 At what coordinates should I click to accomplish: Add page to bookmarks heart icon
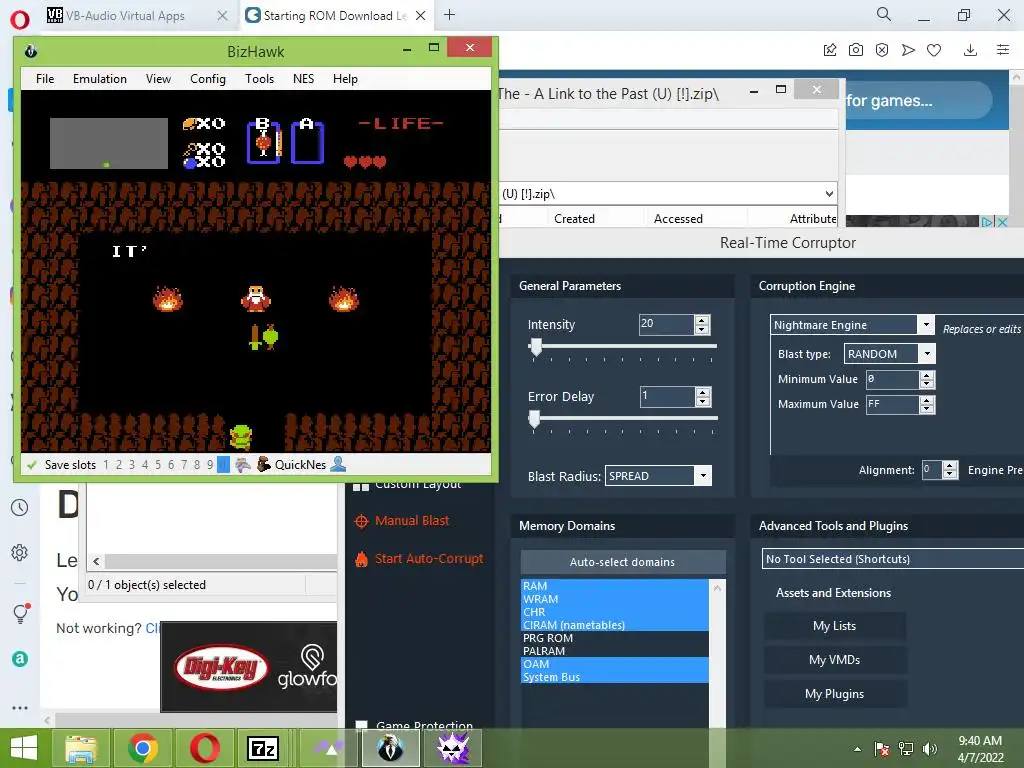click(x=934, y=50)
